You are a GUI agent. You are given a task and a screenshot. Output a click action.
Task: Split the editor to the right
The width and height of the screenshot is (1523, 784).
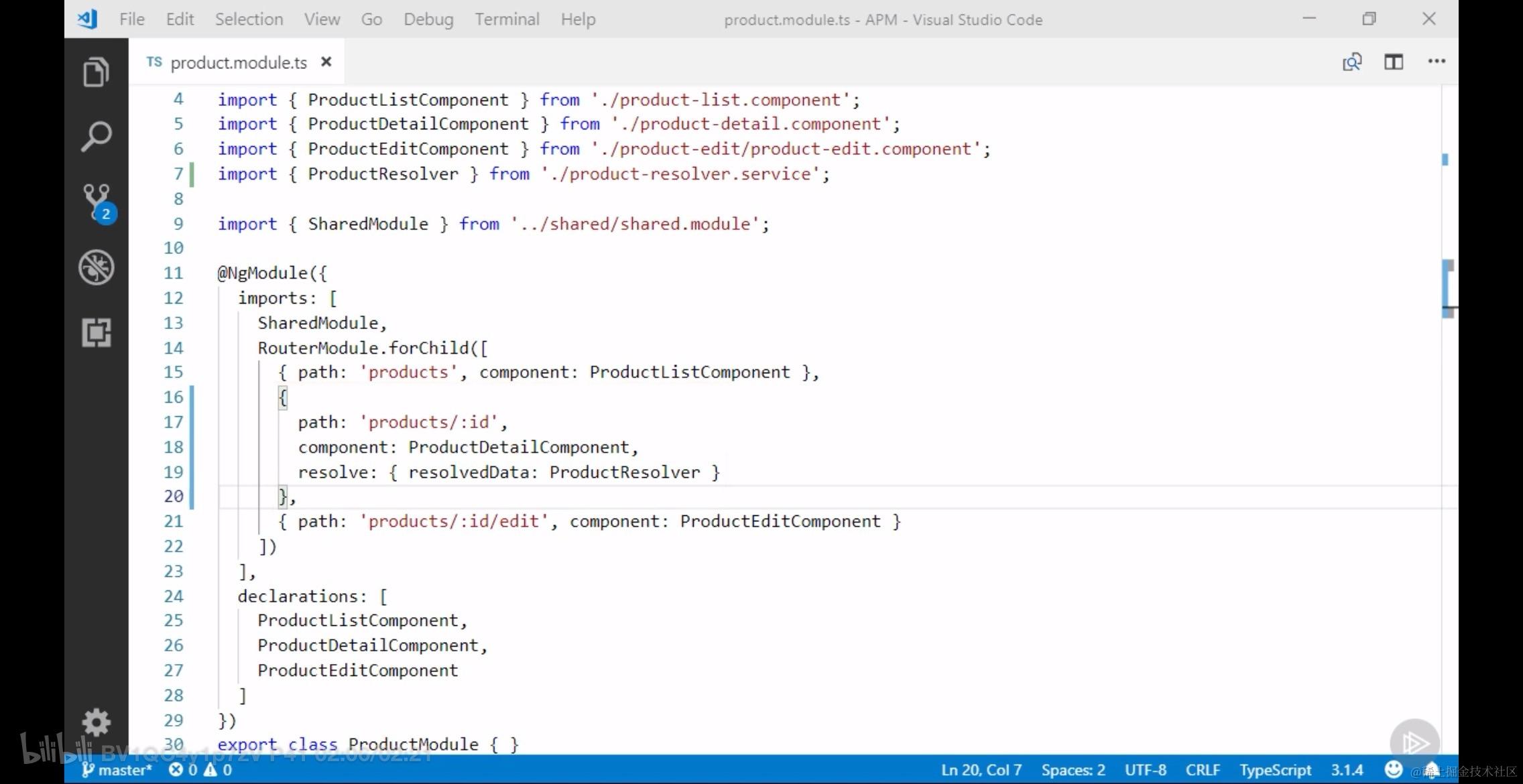click(1394, 62)
